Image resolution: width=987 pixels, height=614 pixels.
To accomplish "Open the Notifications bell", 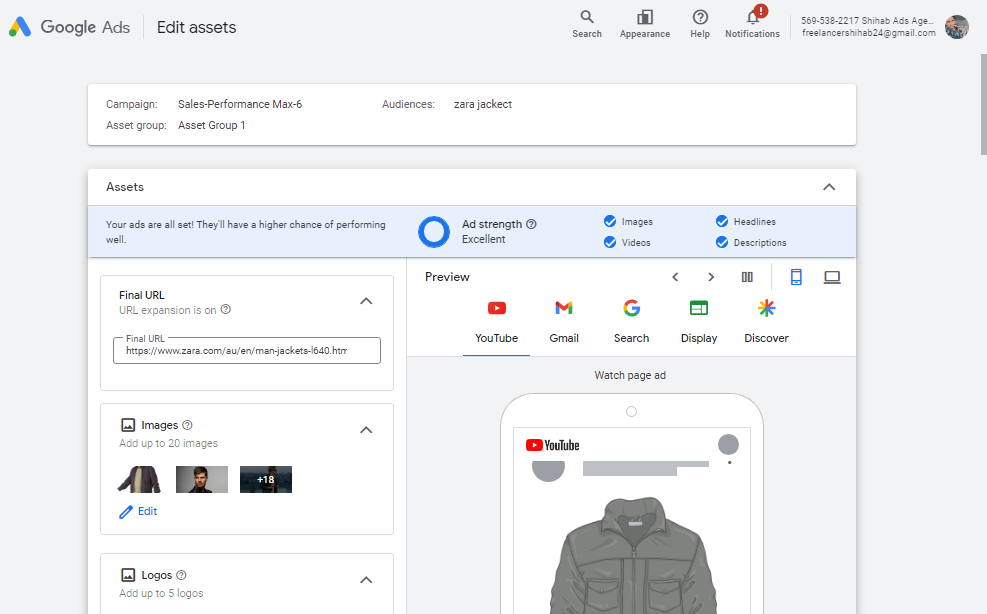I will pyautogui.click(x=752, y=24).
